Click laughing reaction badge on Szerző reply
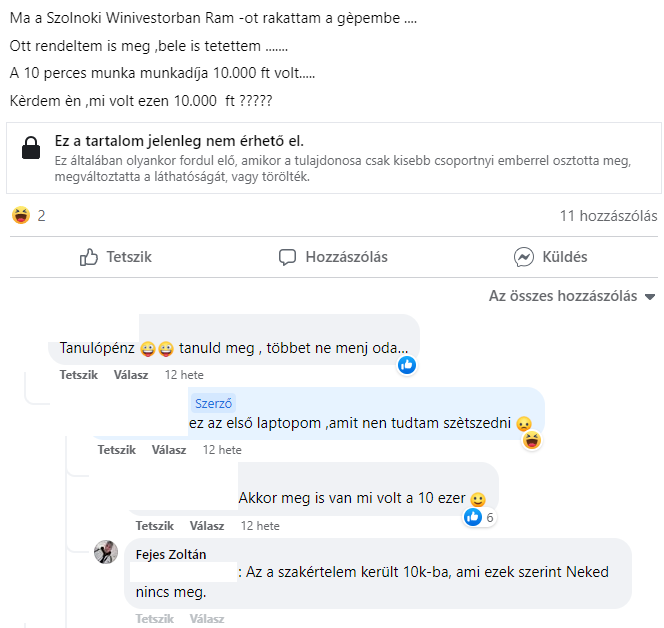Viewport: 664px width, 628px height. [532, 440]
